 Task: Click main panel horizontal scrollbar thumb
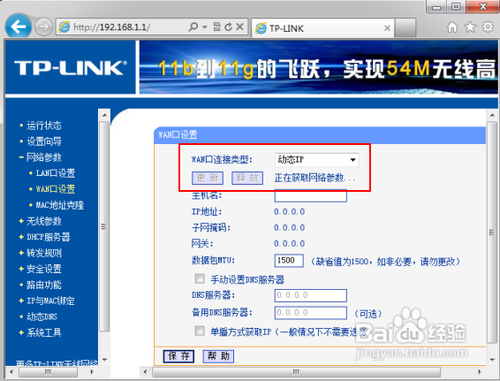pos(296,371)
